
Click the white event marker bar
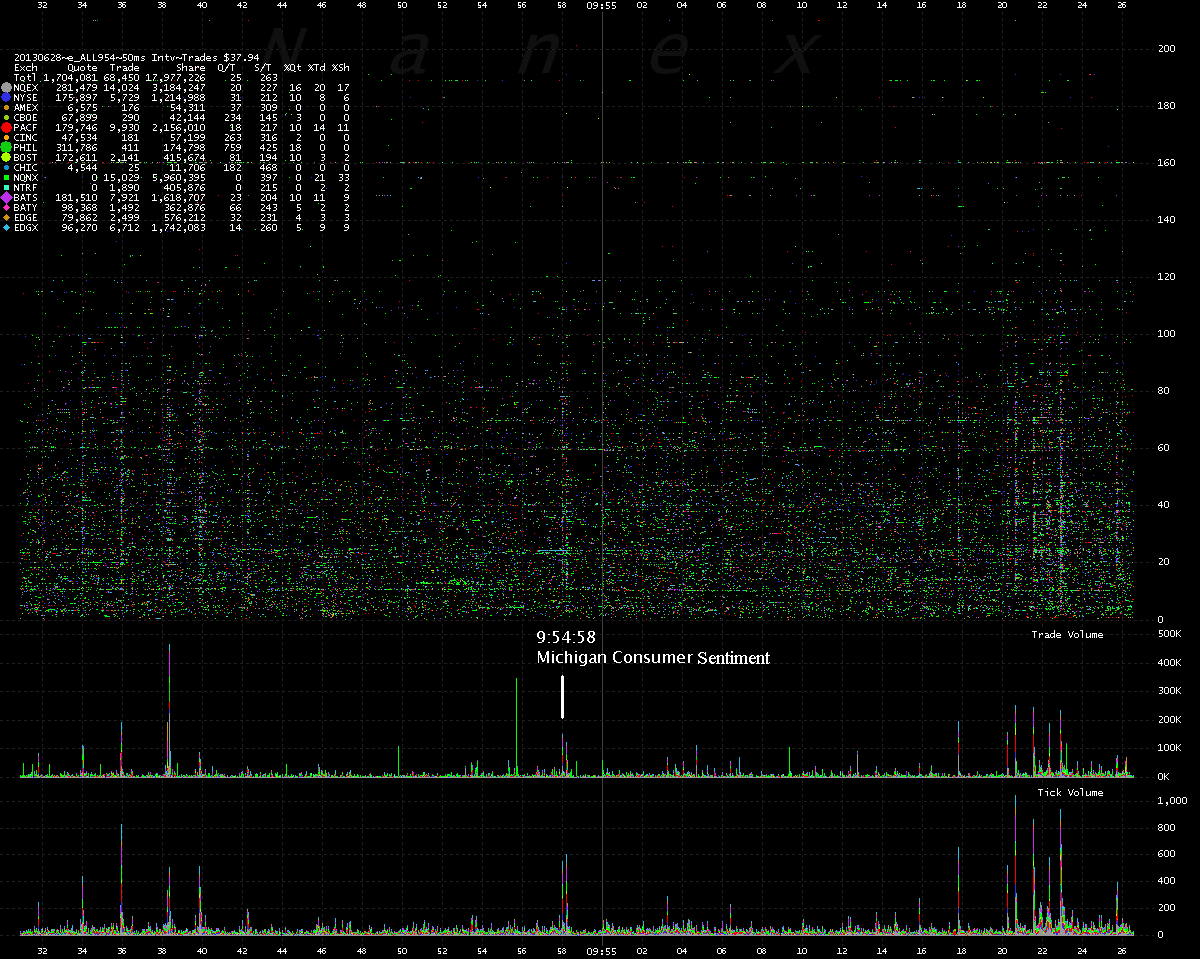point(562,697)
